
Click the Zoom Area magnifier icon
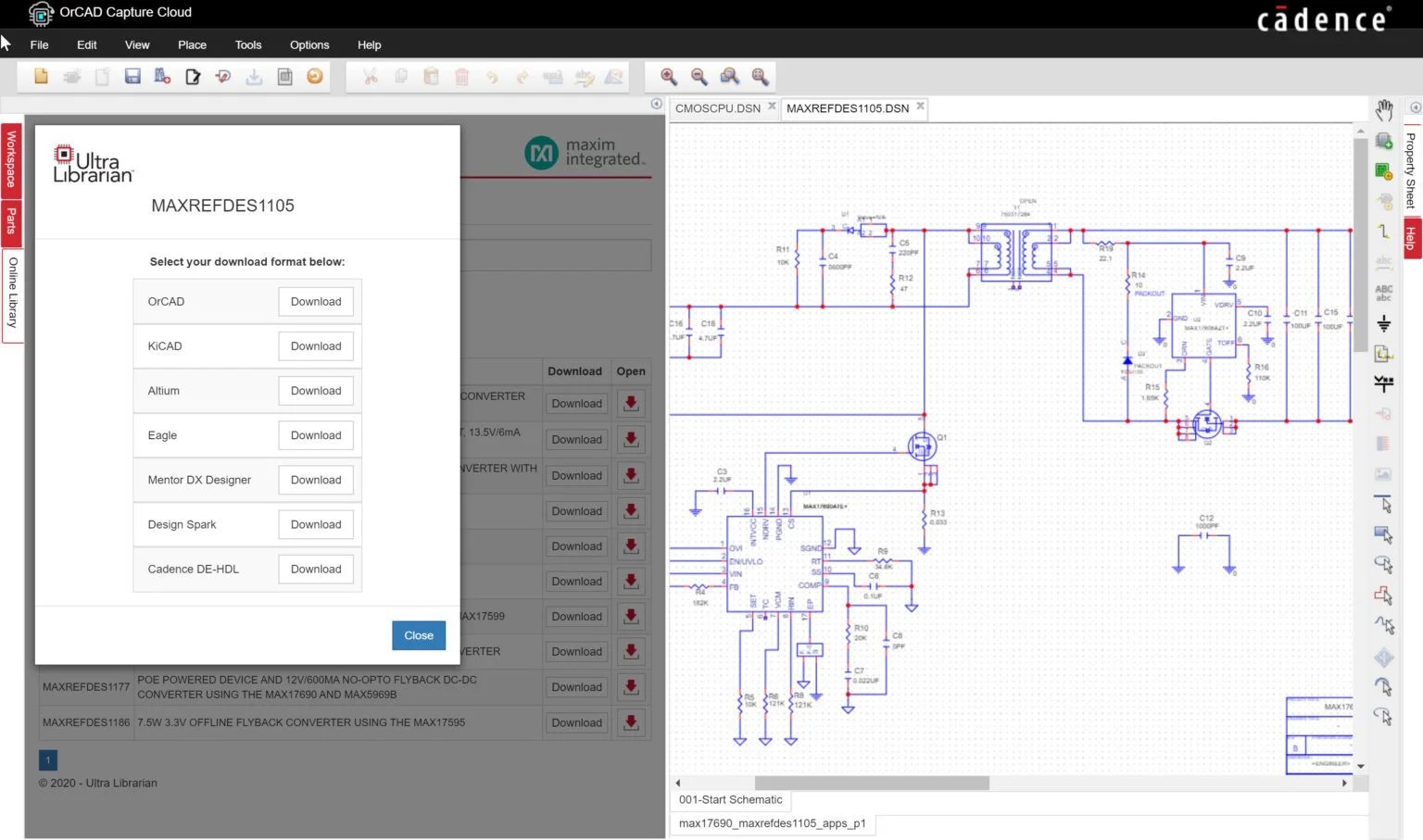[x=730, y=77]
